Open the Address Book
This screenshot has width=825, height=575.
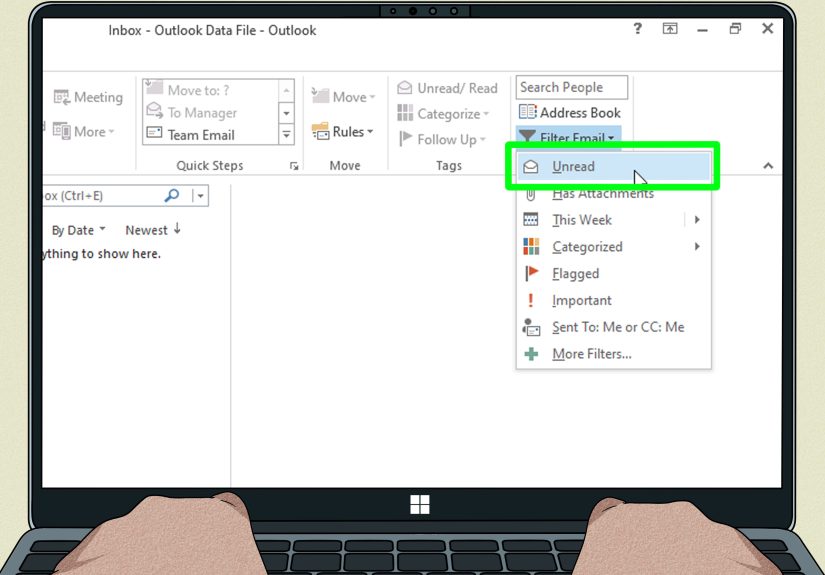coord(570,113)
